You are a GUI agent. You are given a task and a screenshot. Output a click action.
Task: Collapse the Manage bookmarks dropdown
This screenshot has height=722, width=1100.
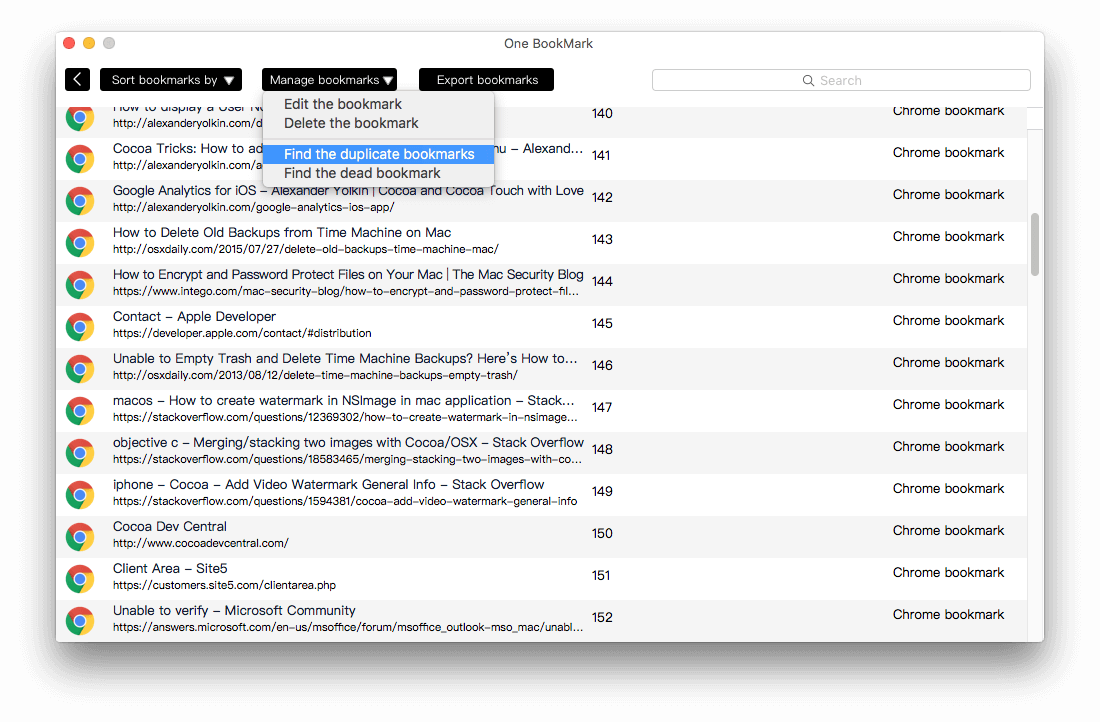pyautogui.click(x=330, y=79)
